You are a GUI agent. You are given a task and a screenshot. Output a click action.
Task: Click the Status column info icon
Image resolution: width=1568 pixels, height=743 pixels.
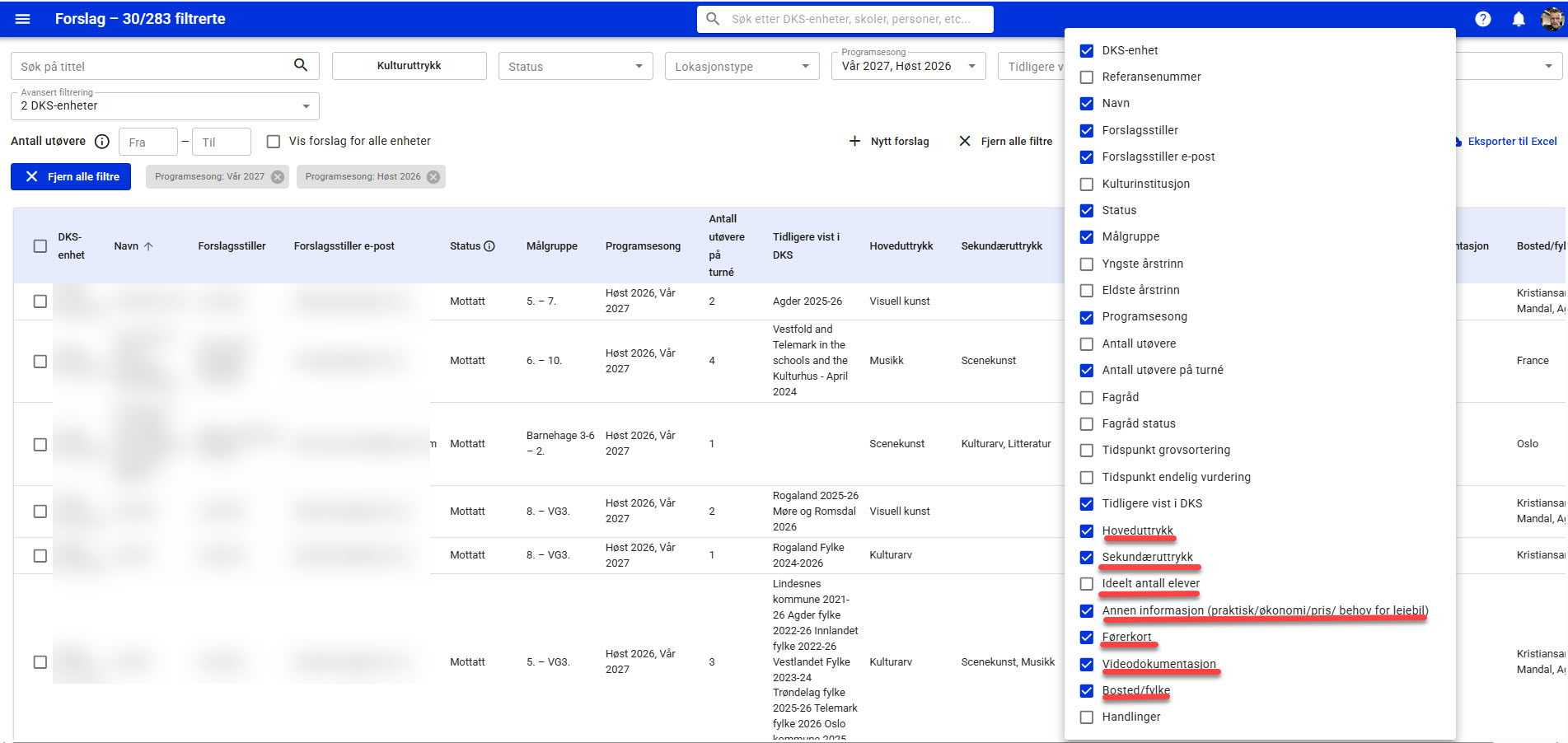pos(489,246)
